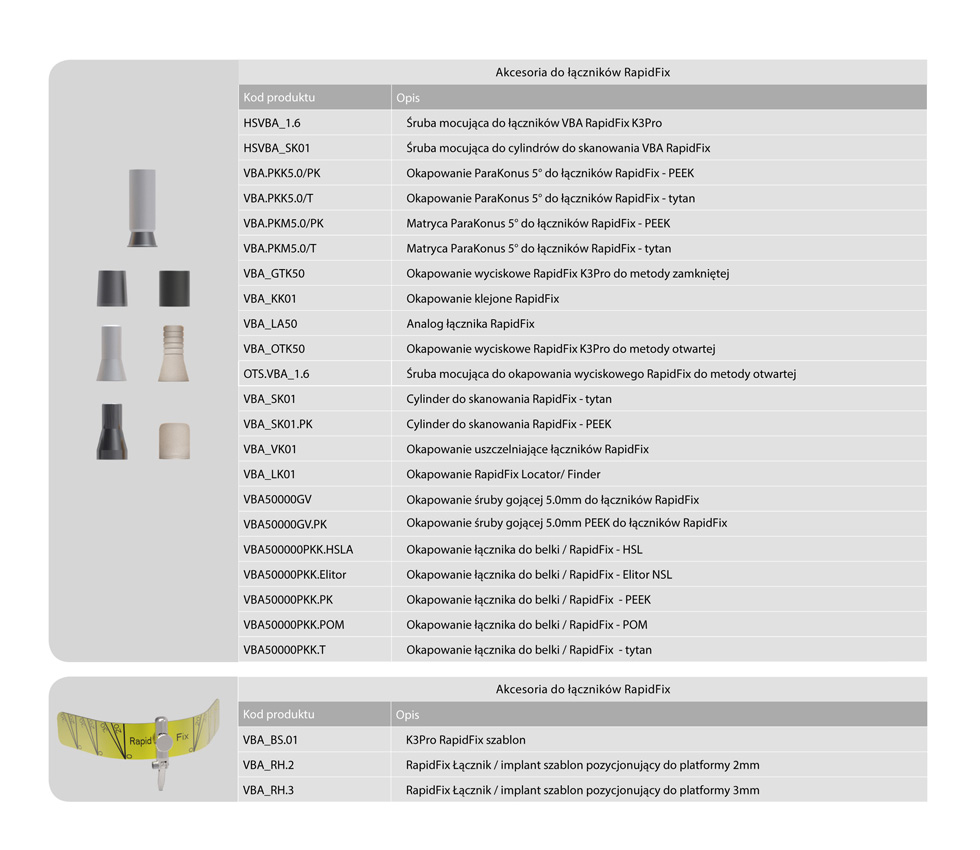Select code VBA500000PKK.HSLA
This screenshot has height=850, width=980.
[298, 549]
